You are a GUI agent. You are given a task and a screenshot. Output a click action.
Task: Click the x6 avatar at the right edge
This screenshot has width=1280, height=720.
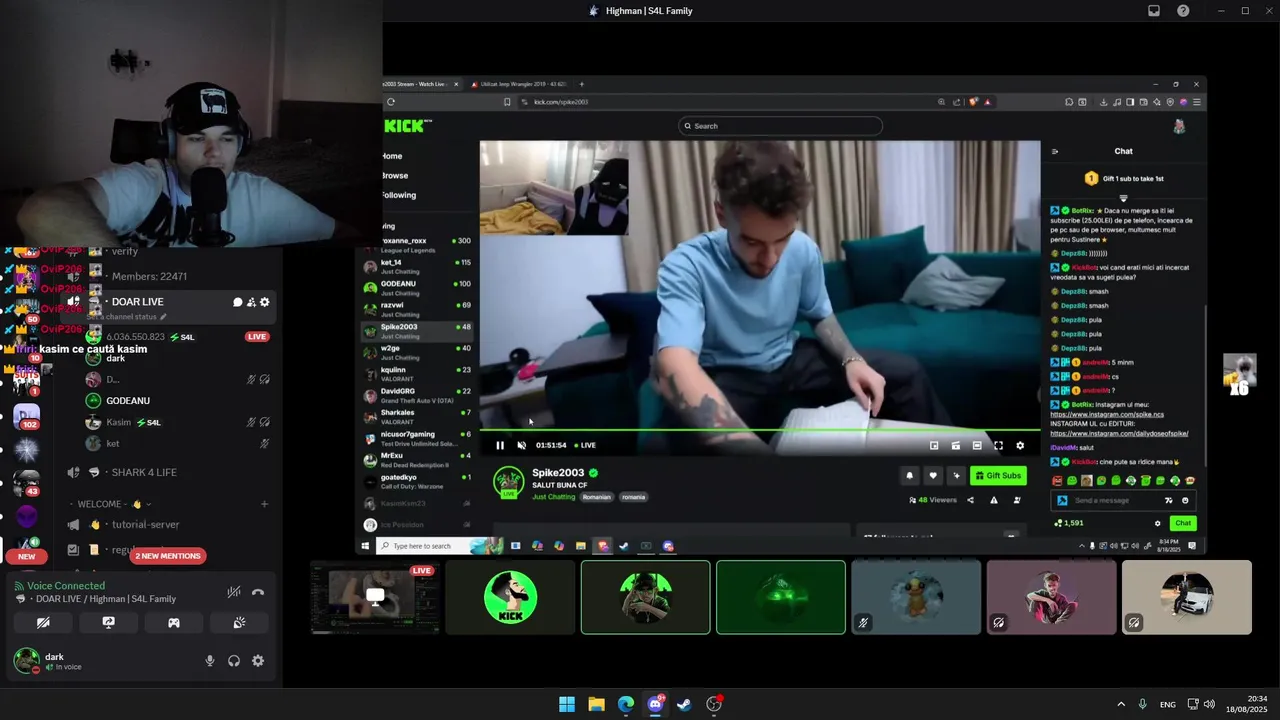point(1240,375)
